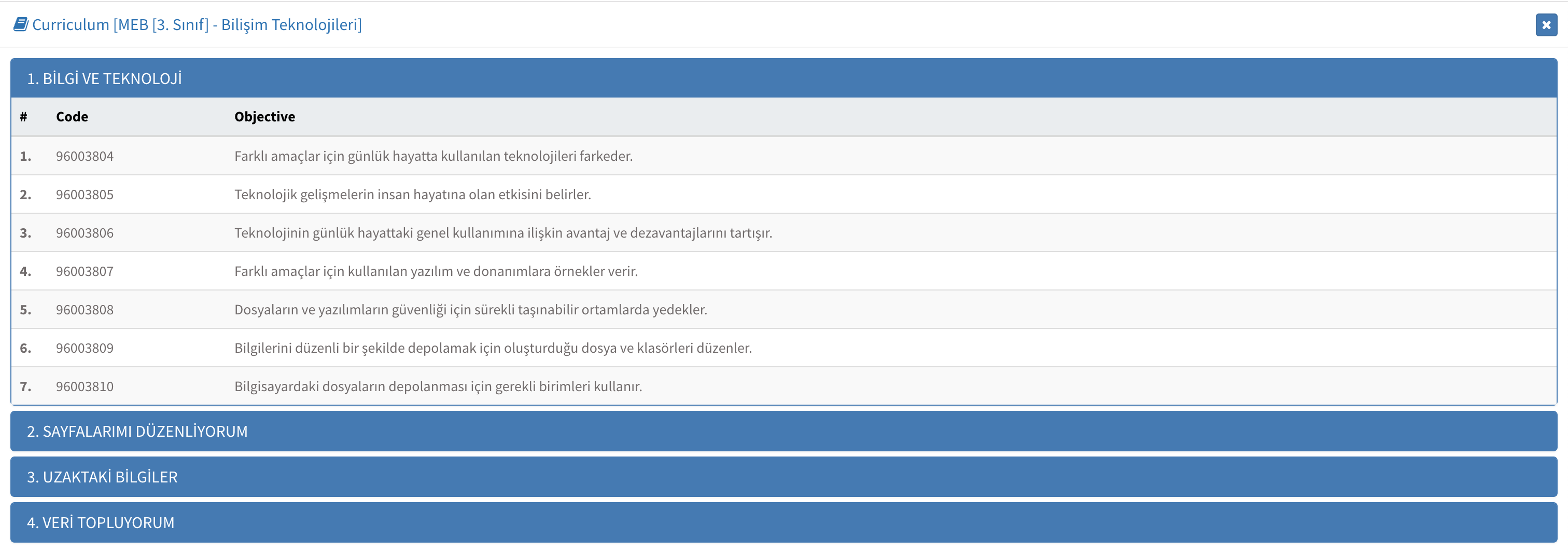The width and height of the screenshot is (1568, 553).
Task: Click the book icon beside Curriculum title
Action: (21, 24)
